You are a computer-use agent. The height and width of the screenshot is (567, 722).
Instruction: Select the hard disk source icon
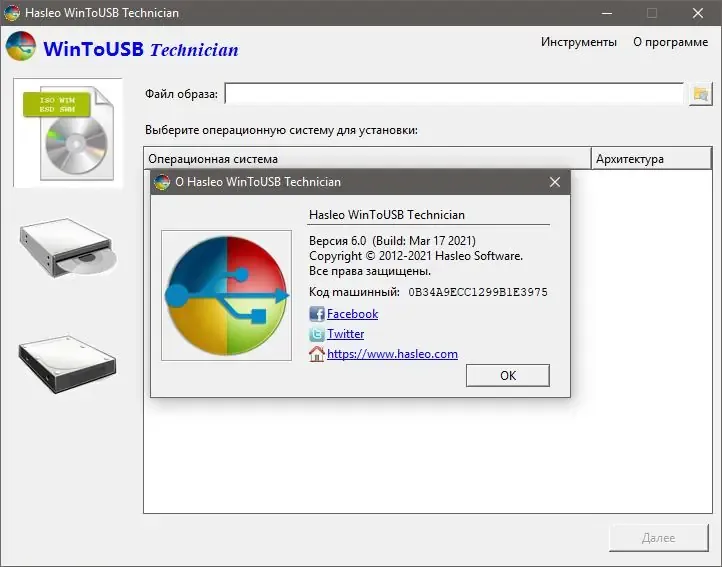67,364
